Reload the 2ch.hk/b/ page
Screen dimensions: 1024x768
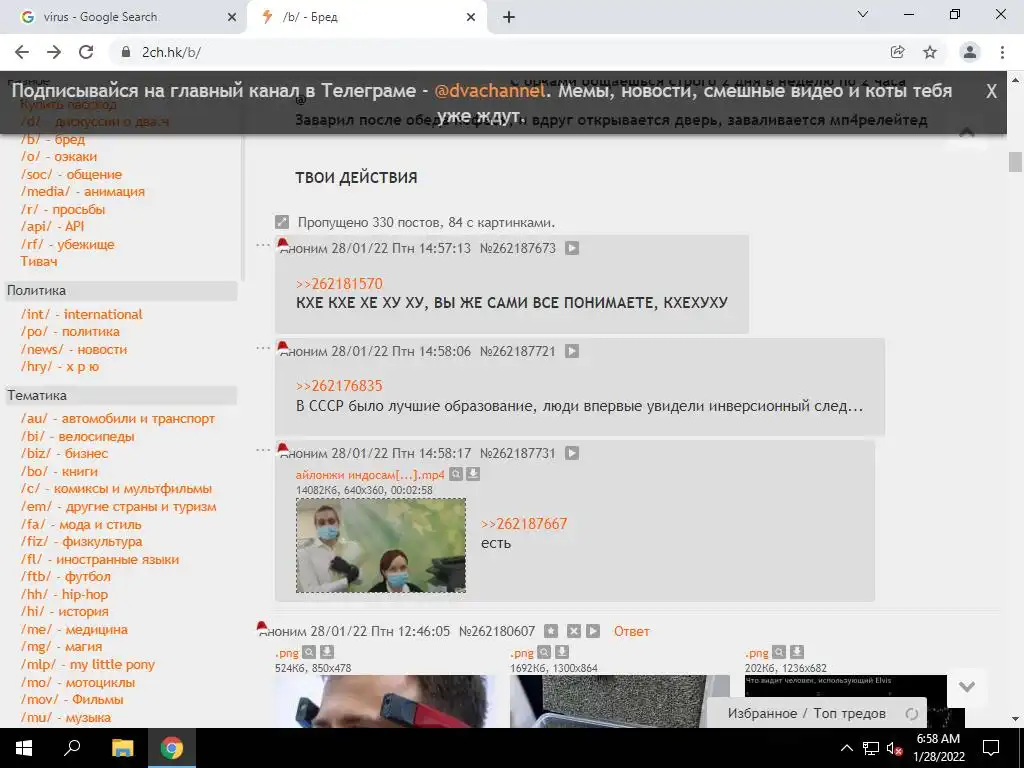[86, 52]
